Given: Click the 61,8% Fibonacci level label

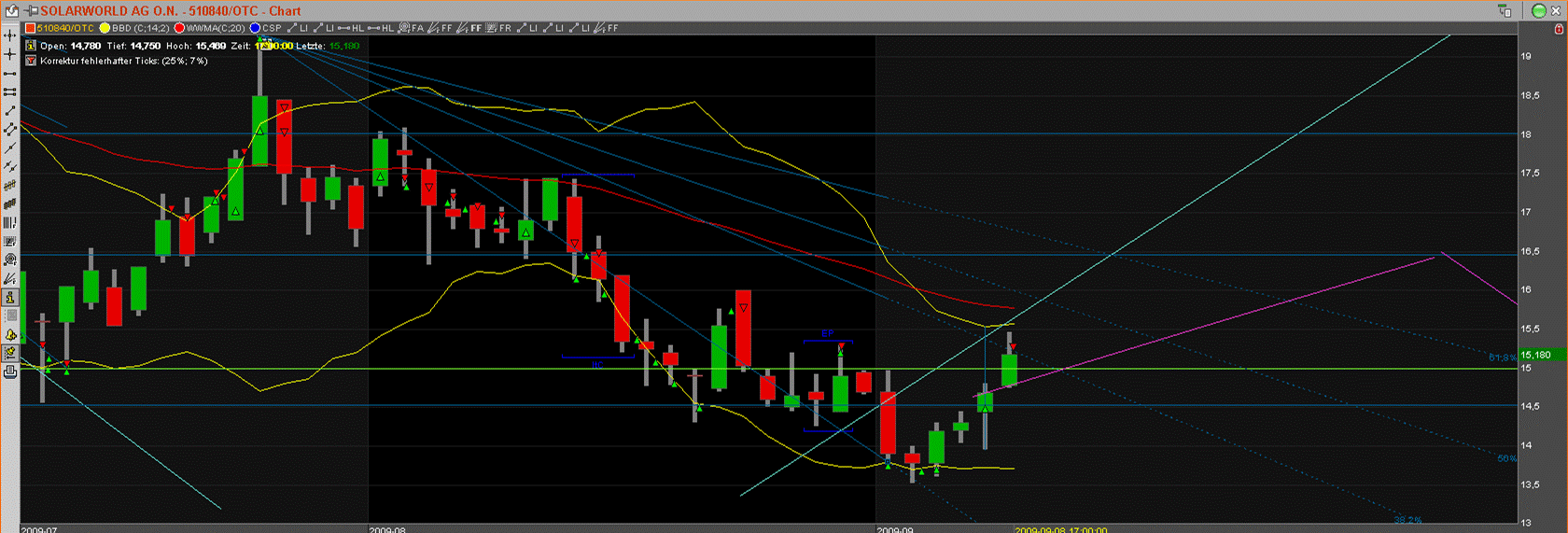Looking at the screenshot, I should [1503, 358].
